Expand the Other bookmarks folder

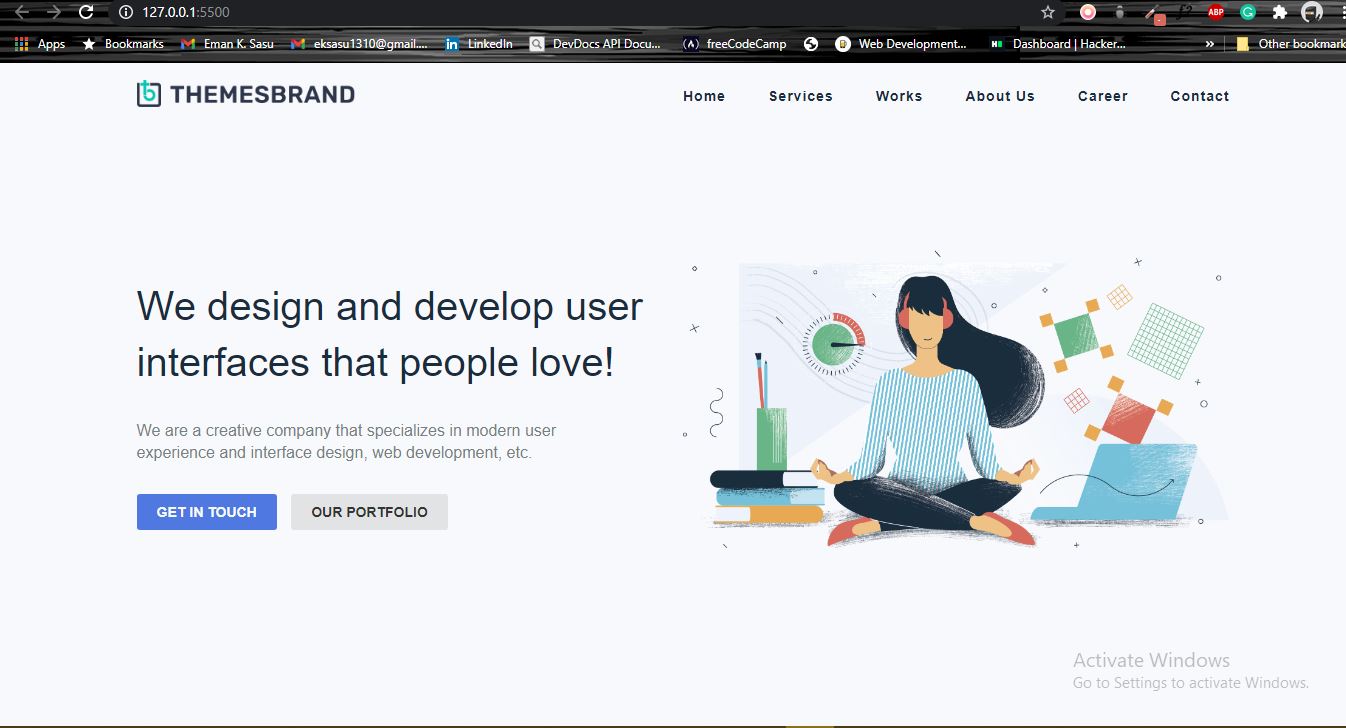click(1290, 44)
